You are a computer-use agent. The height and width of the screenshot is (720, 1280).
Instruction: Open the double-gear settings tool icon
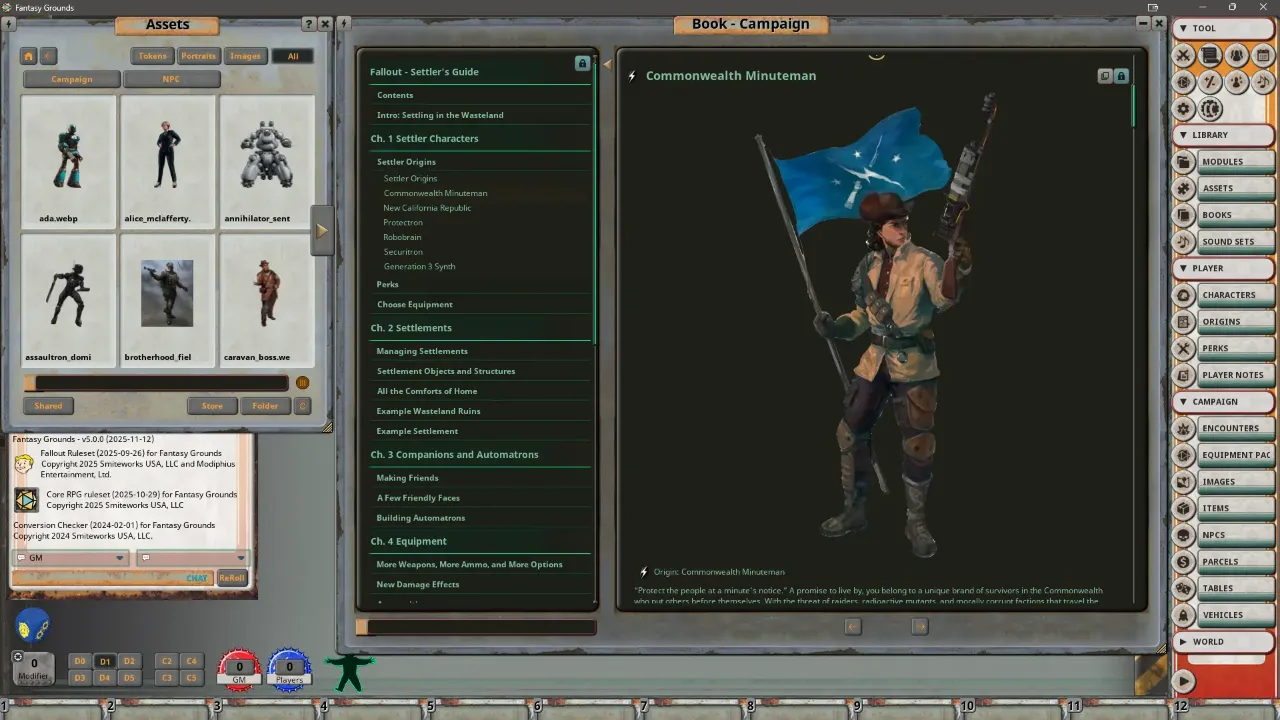click(1210, 109)
